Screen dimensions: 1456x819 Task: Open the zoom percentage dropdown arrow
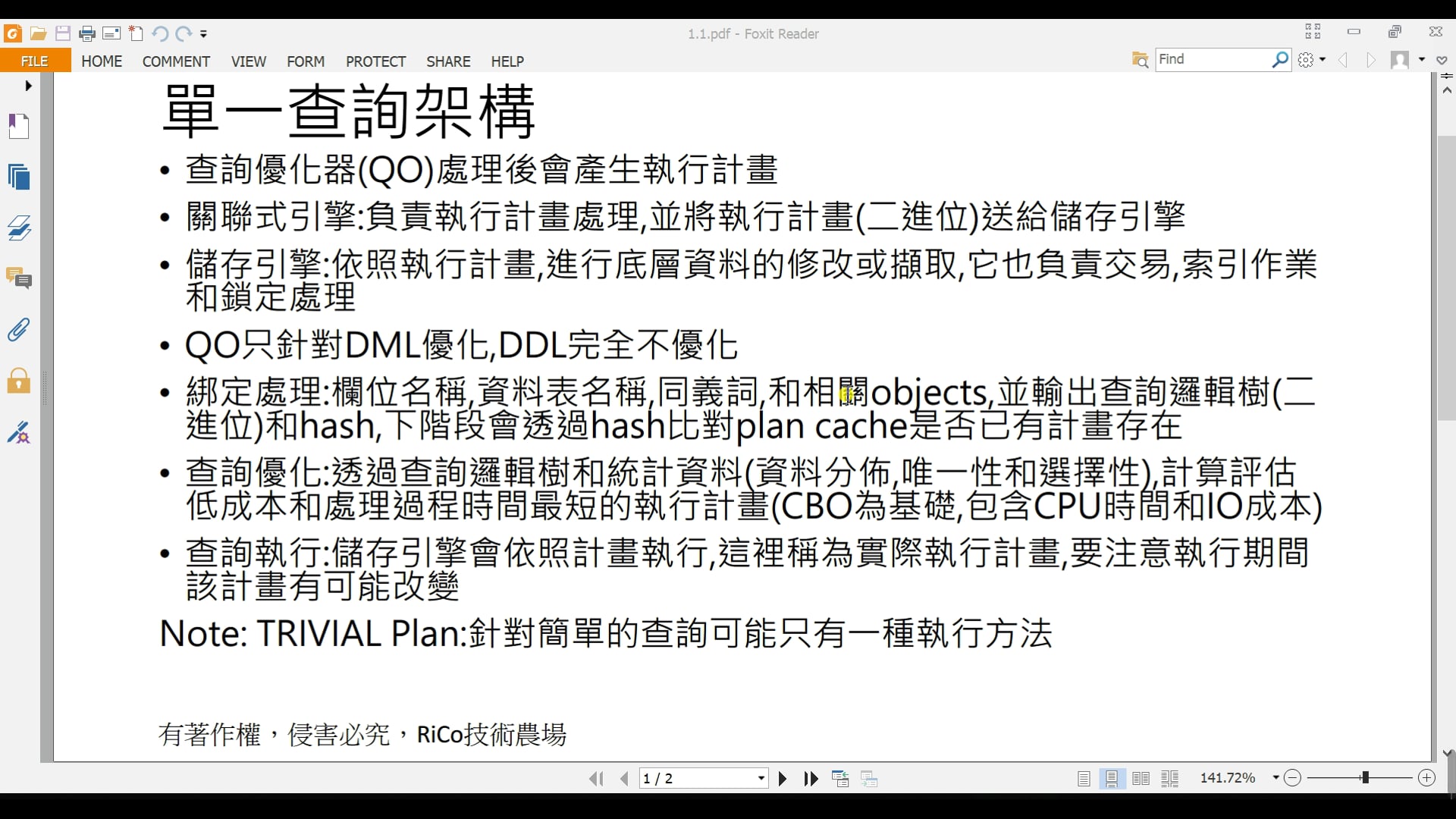point(1276,778)
